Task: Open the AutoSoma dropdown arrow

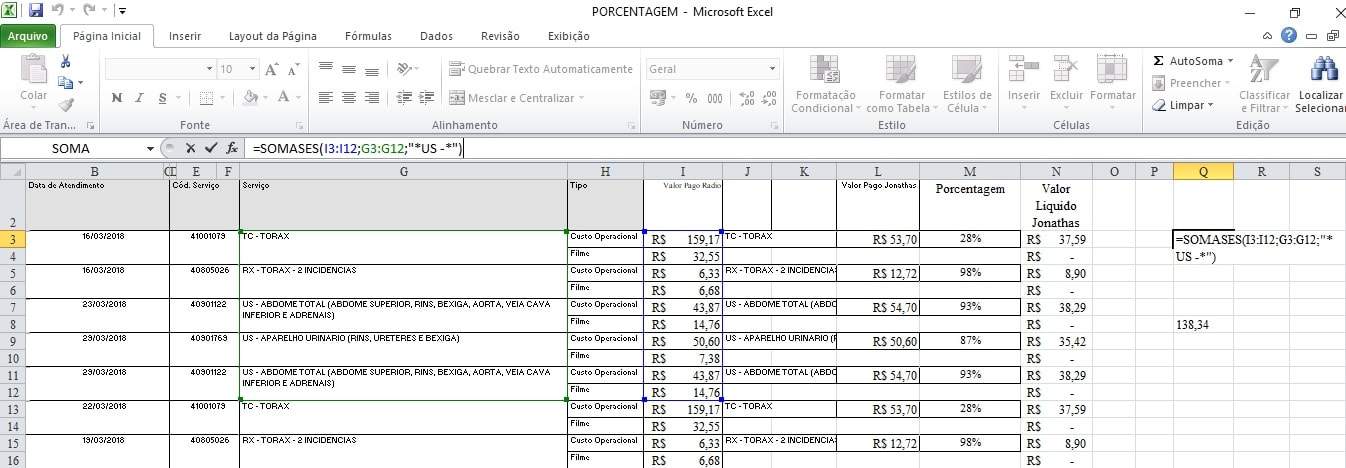Action: click(1230, 61)
